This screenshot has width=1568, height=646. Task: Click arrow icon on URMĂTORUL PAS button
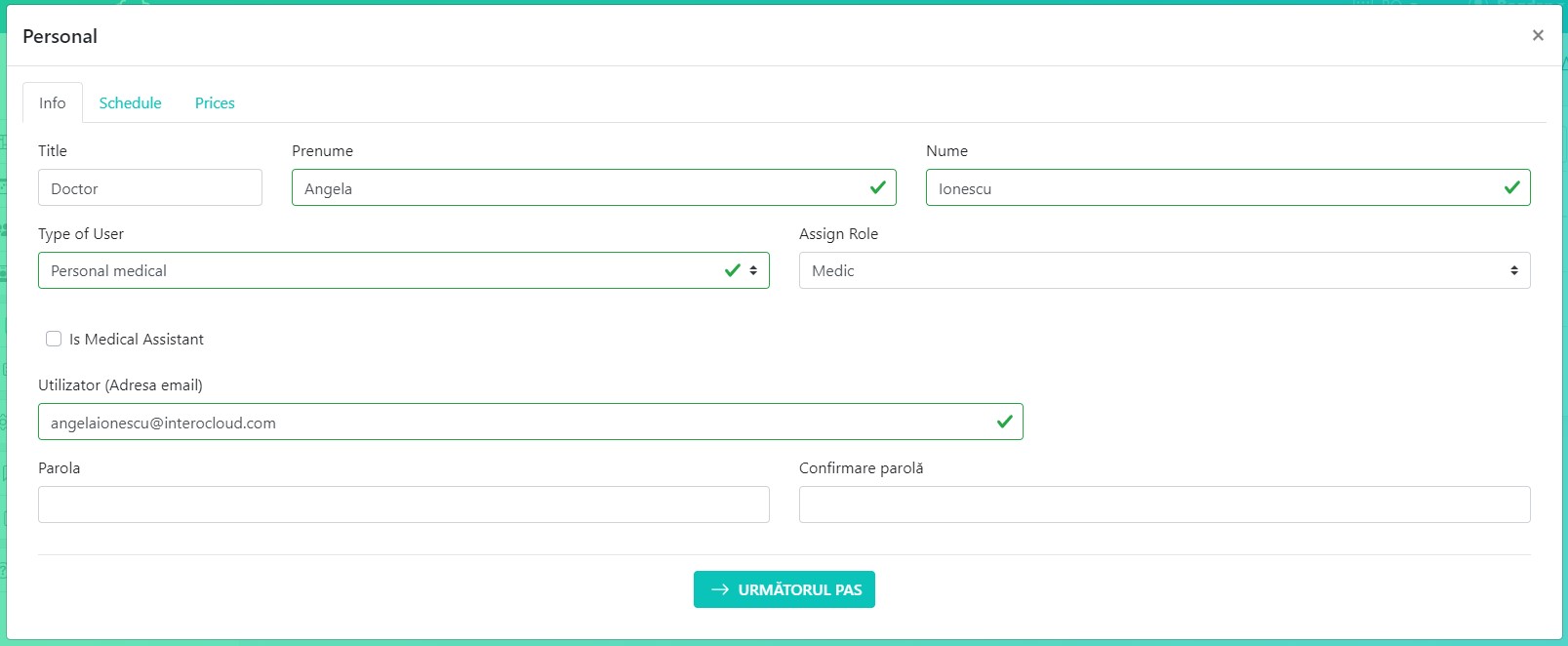coord(720,589)
